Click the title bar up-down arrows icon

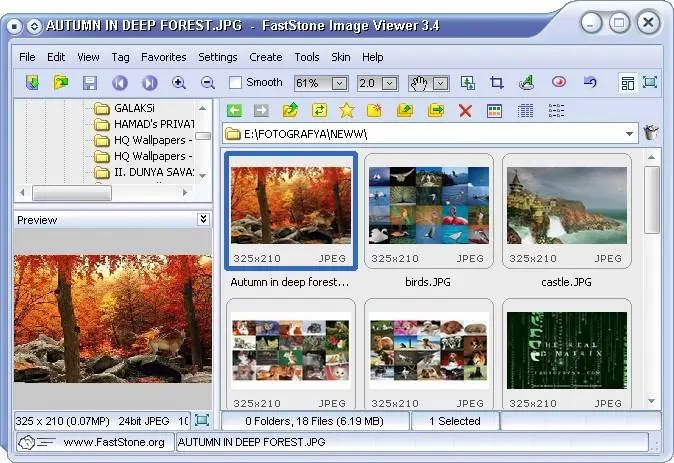[34, 27]
